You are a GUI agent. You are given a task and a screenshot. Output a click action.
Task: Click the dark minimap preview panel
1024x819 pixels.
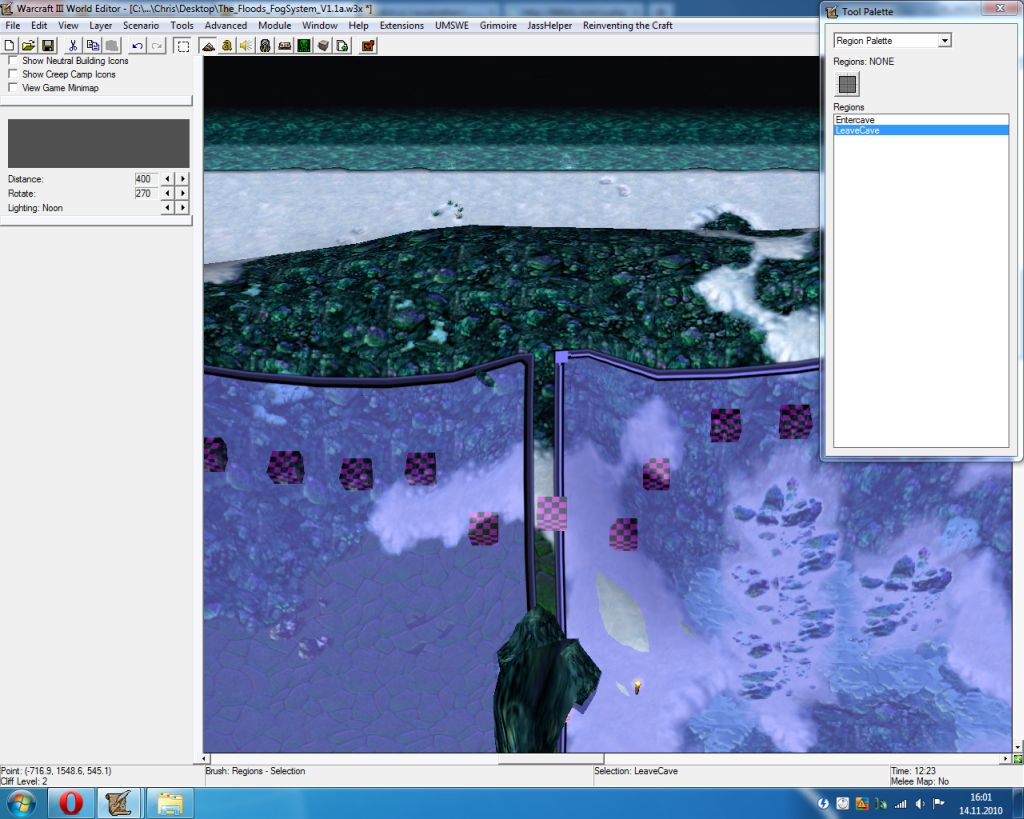click(99, 143)
